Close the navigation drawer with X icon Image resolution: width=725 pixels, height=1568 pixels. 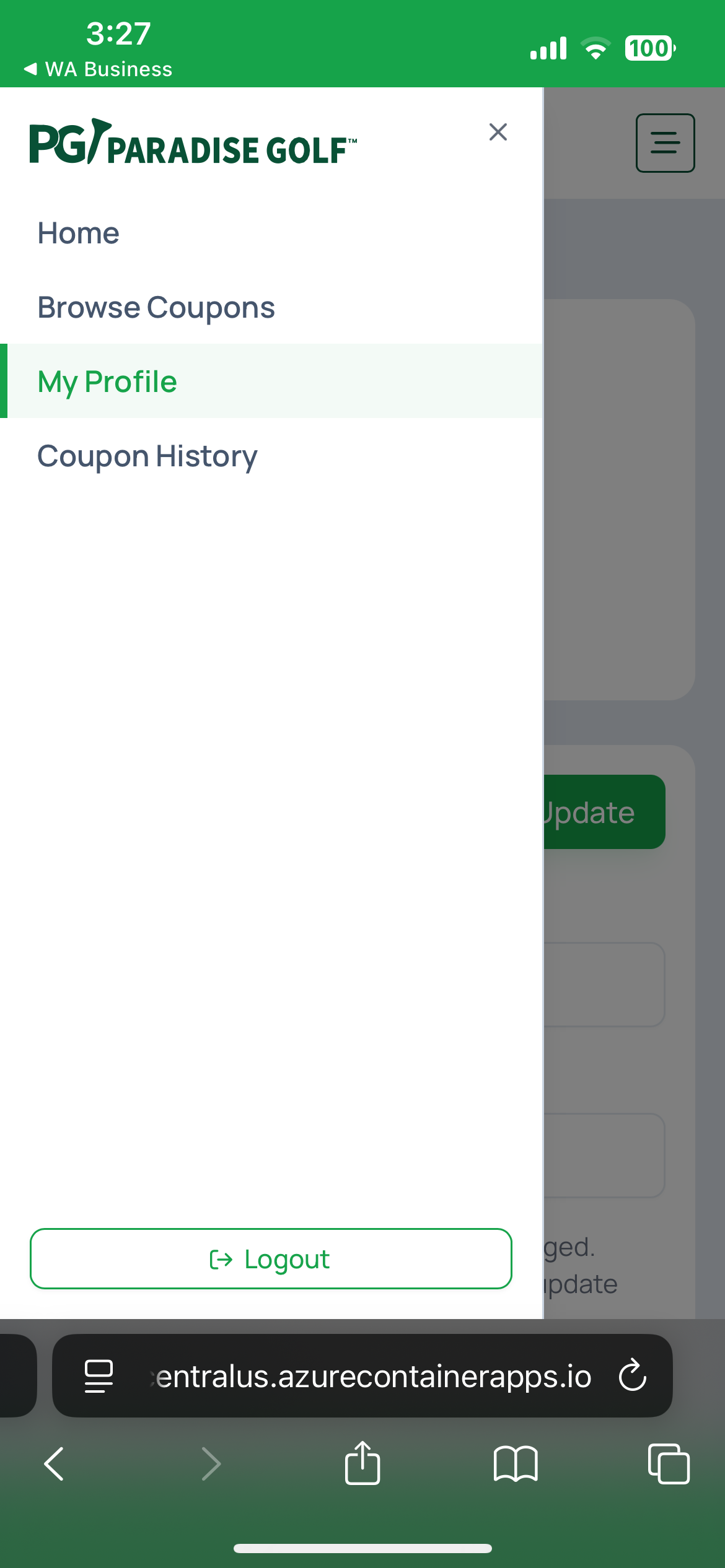tap(498, 132)
